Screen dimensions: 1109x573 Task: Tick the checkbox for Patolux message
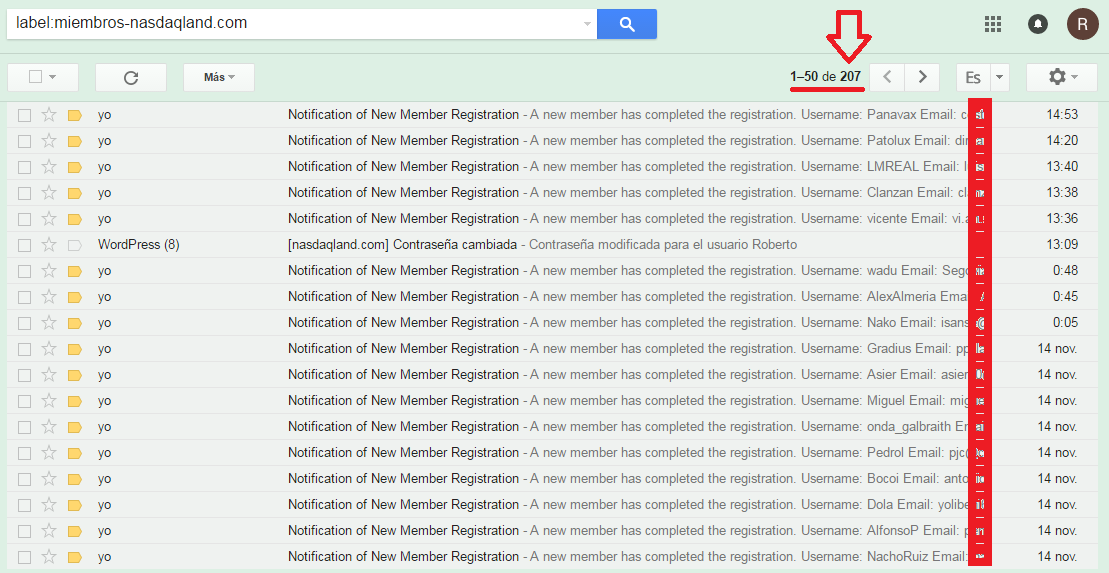point(25,141)
